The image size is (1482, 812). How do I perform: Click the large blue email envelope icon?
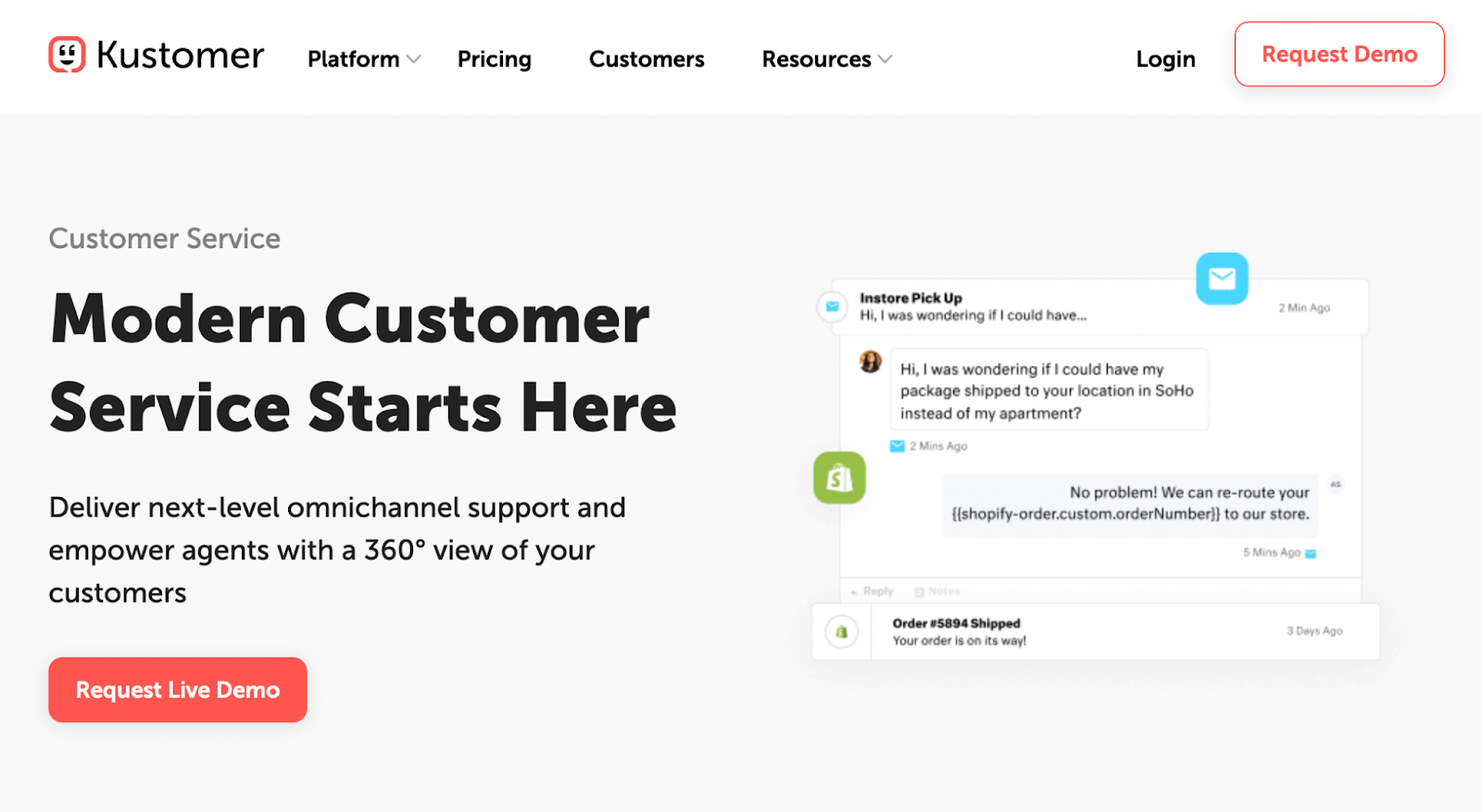1222,278
